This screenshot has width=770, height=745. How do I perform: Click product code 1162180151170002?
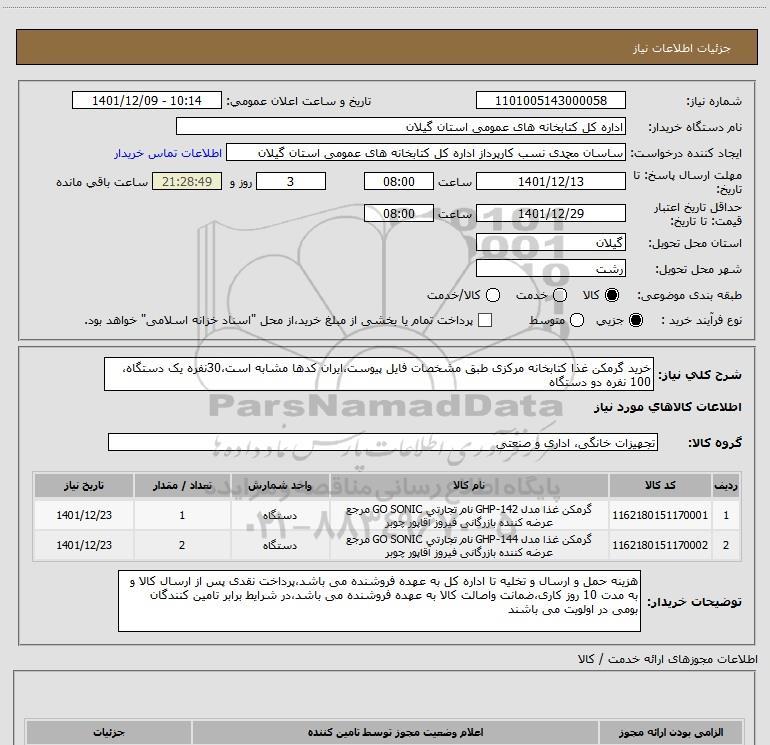click(660, 545)
